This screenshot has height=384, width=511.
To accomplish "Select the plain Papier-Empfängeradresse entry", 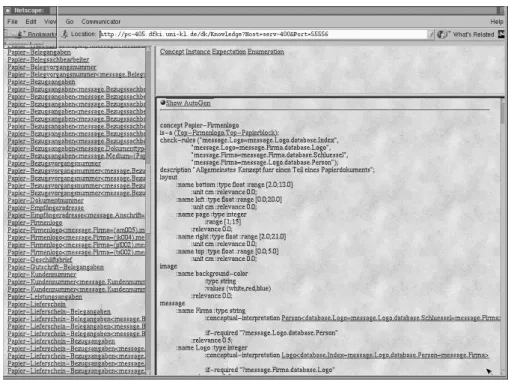I will click(x=46, y=208).
